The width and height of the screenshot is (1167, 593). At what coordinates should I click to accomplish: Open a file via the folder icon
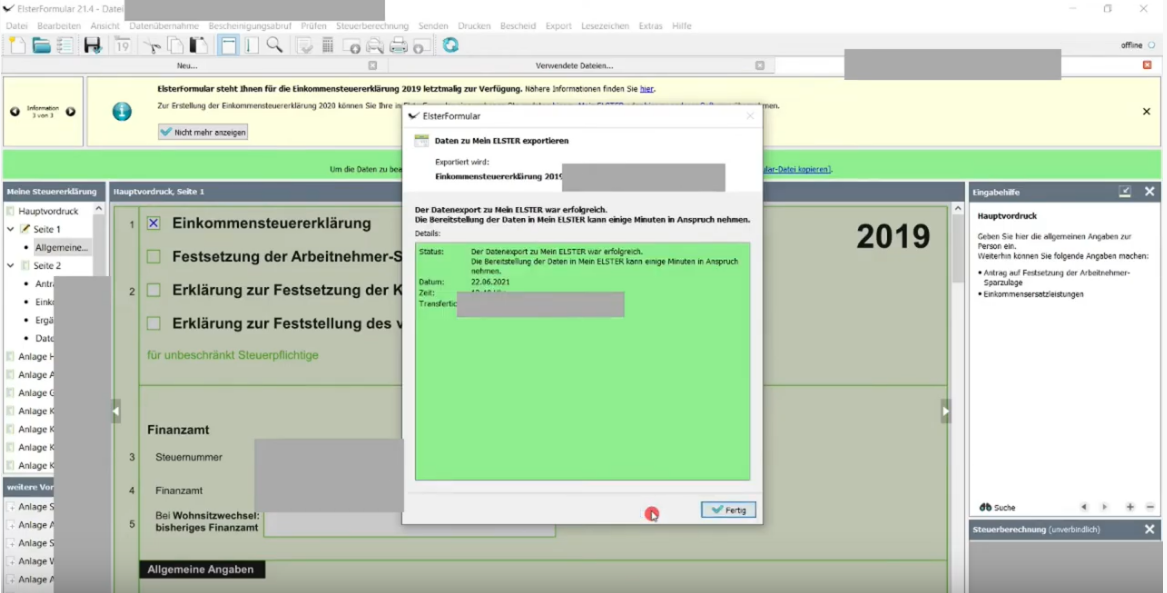click(x=41, y=45)
